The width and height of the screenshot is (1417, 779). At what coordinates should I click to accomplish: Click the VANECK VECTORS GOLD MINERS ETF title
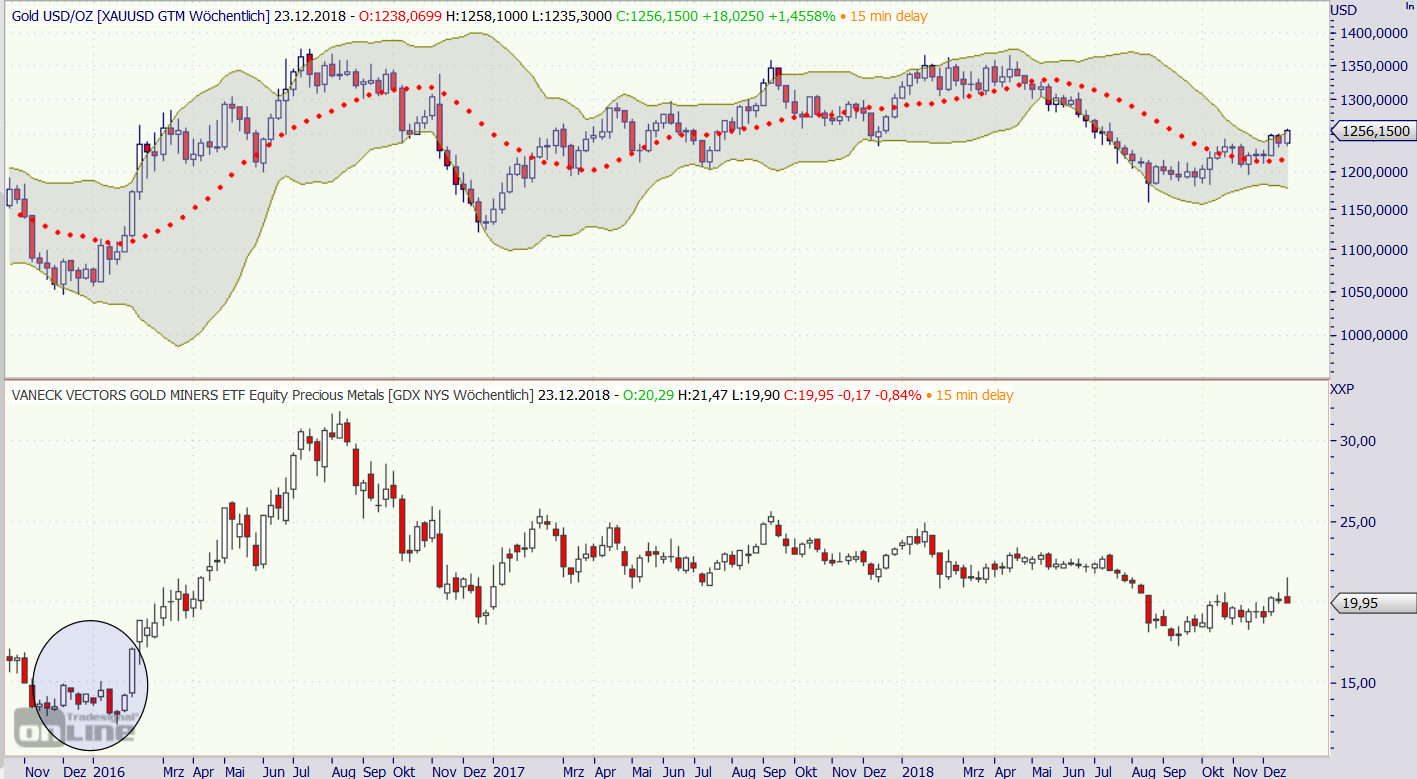(x=273, y=395)
